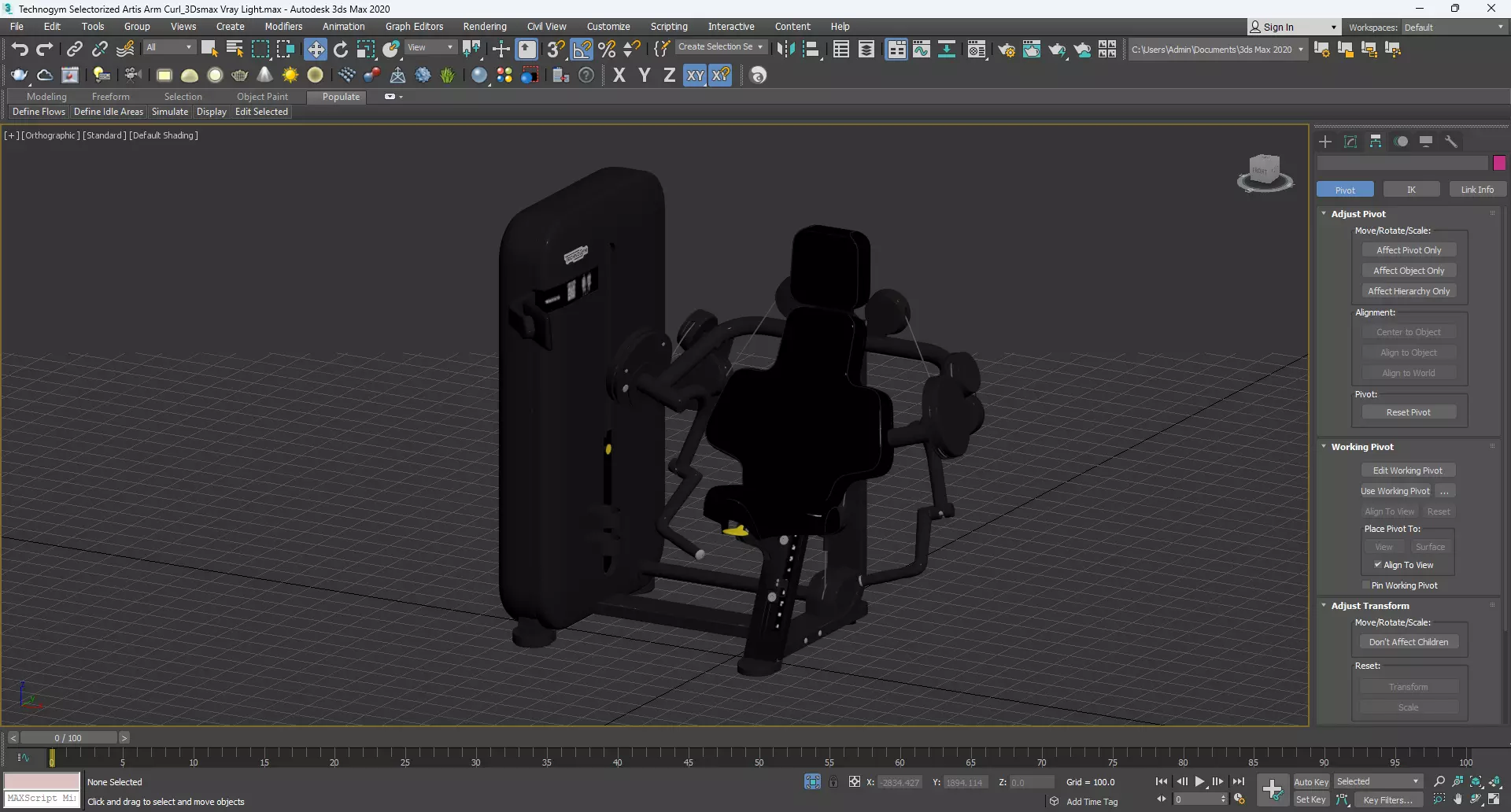Toggle the Selection Lock padlock icon

coord(833,781)
